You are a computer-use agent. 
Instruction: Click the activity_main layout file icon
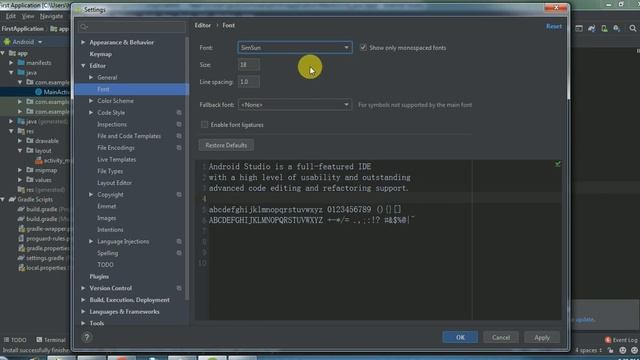coord(39,160)
